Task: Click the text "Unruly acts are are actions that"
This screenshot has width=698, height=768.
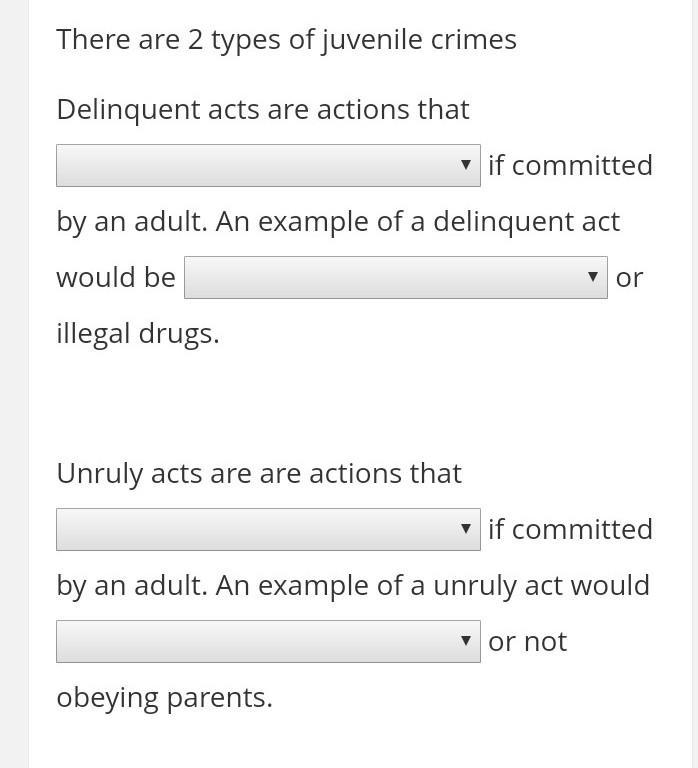Action: (x=259, y=474)
